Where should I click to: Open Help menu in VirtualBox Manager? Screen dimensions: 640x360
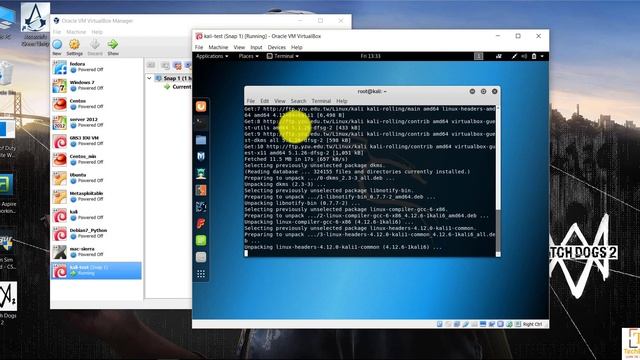click(97, 32)
